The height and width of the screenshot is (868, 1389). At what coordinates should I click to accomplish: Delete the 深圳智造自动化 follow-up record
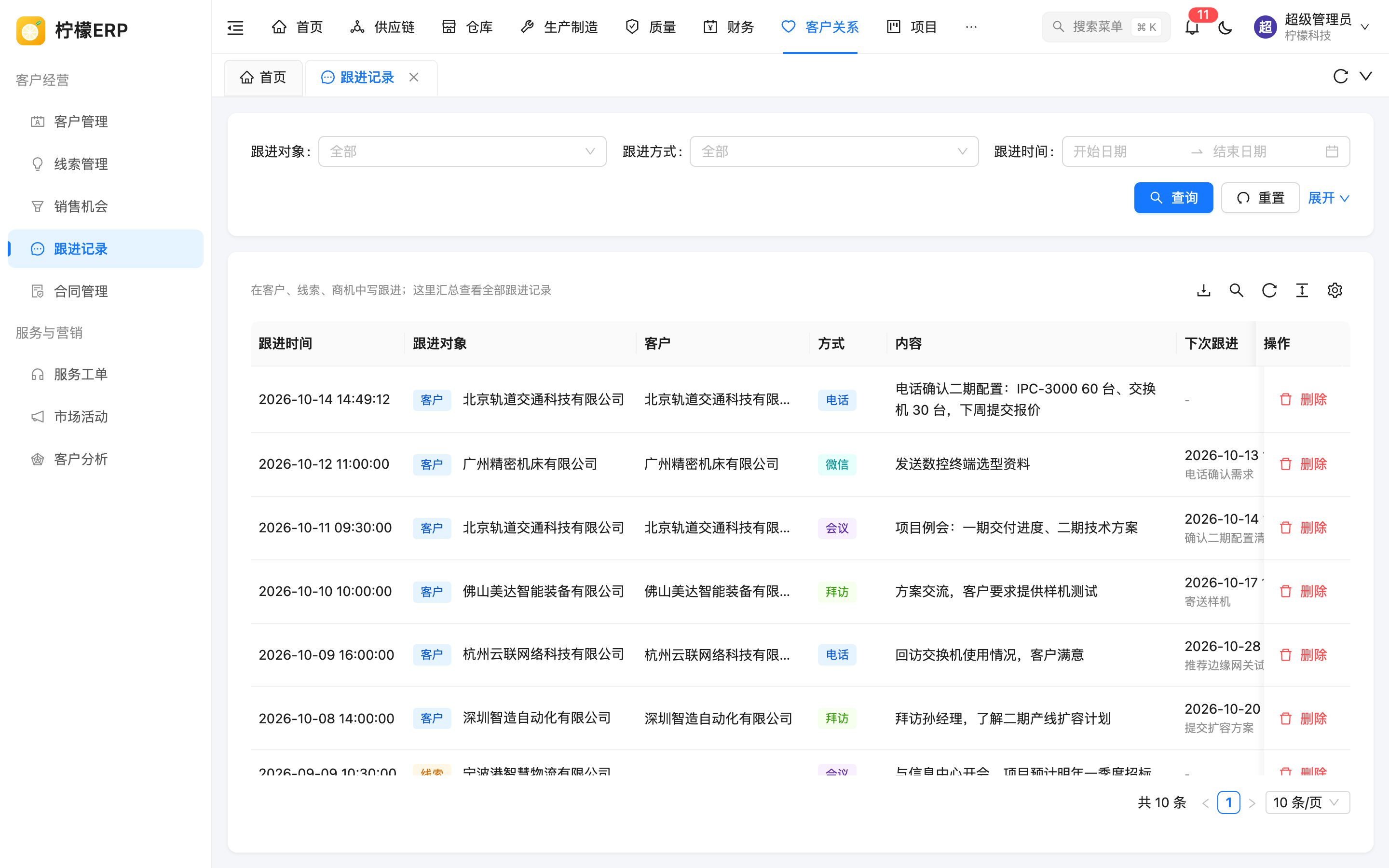click(1304, 718)
